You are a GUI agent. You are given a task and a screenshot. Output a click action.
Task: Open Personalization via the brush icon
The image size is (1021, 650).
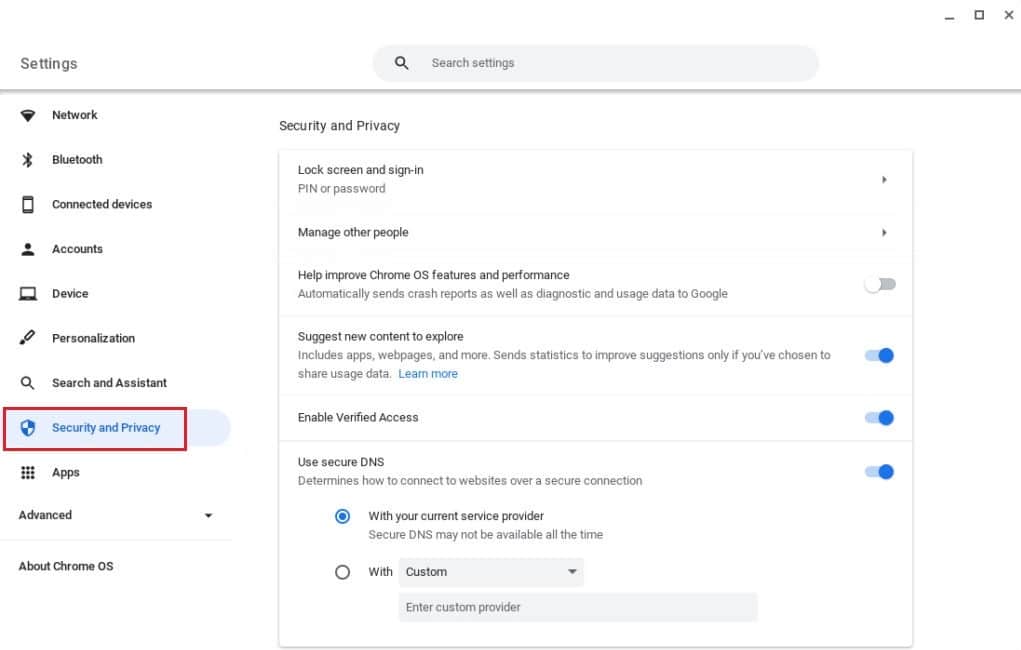pos(28,337)
